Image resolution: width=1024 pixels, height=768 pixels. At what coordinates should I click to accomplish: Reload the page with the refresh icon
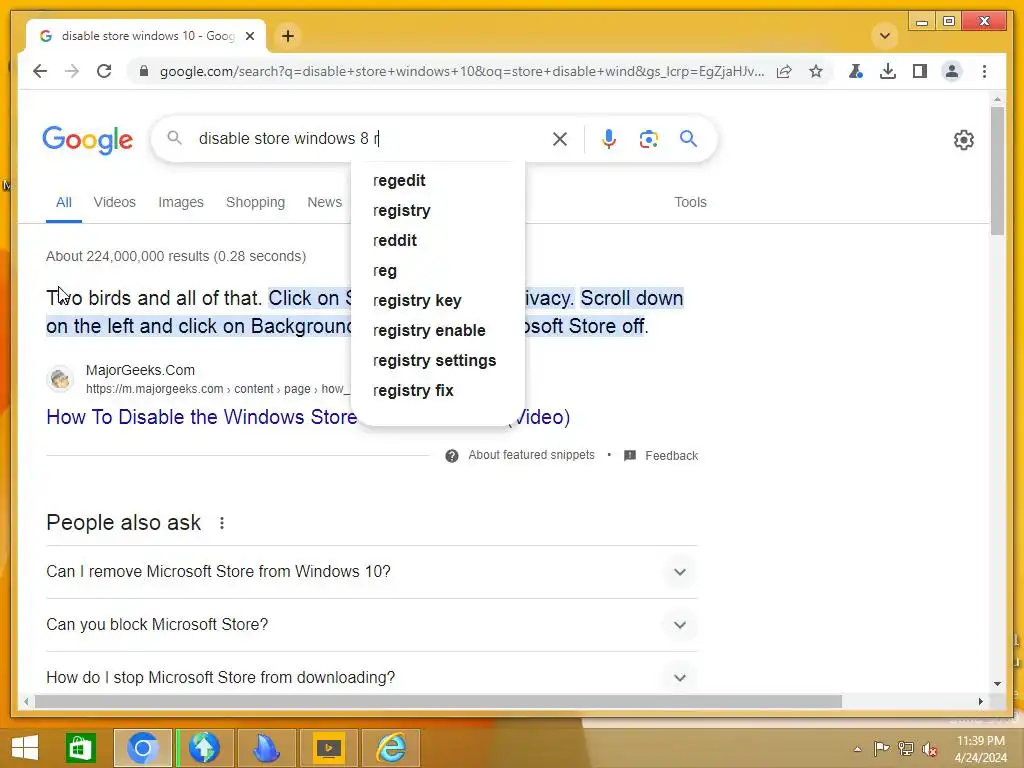104,71
